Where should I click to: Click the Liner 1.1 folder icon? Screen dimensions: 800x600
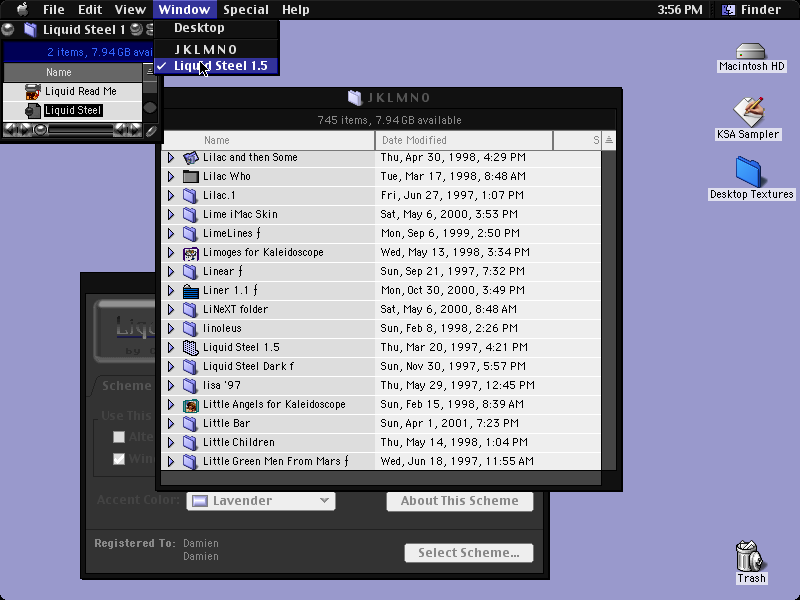[190, 290]
